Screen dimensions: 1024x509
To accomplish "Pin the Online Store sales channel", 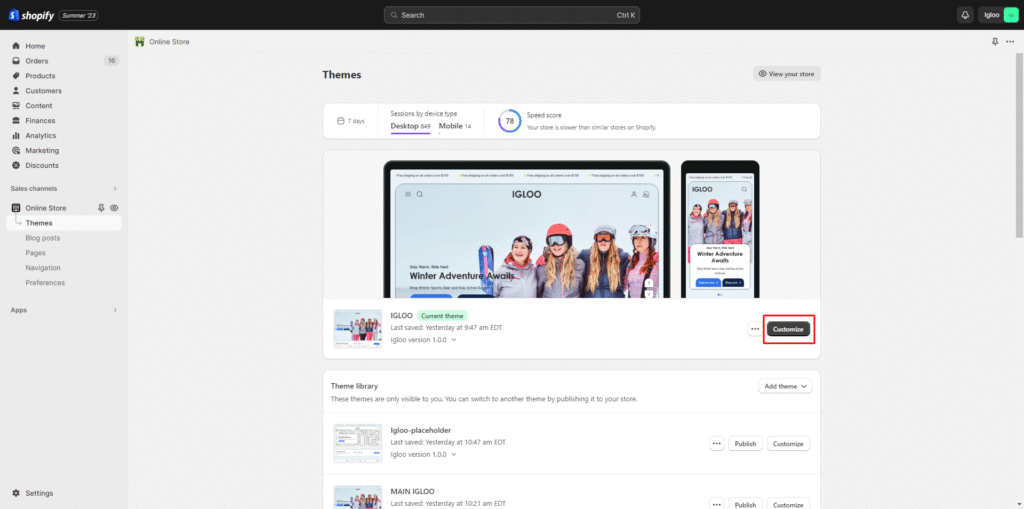I will pos(101,208).
